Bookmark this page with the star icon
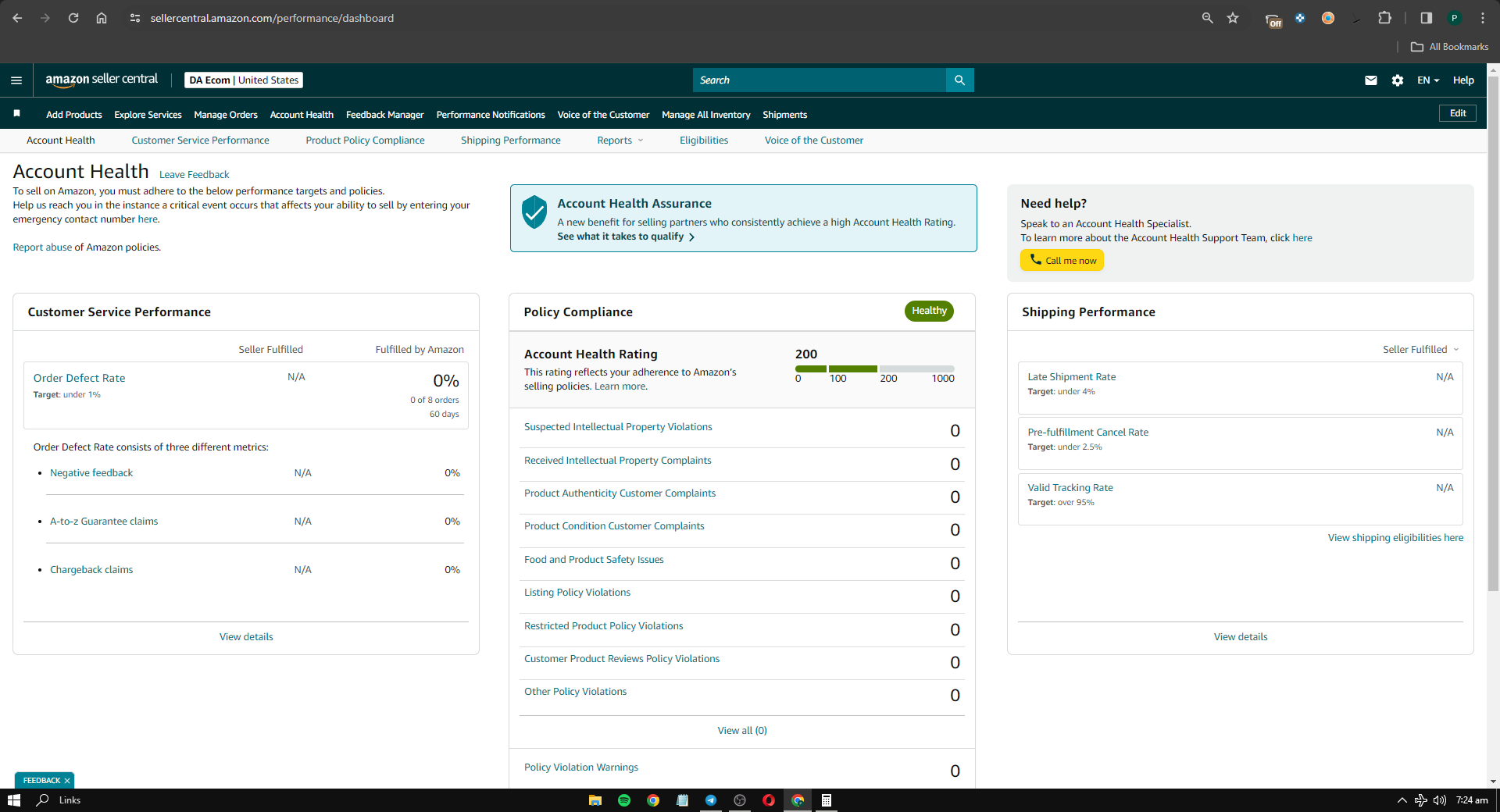Viewport: 1500px width, 812px height. pos(1233,18)
